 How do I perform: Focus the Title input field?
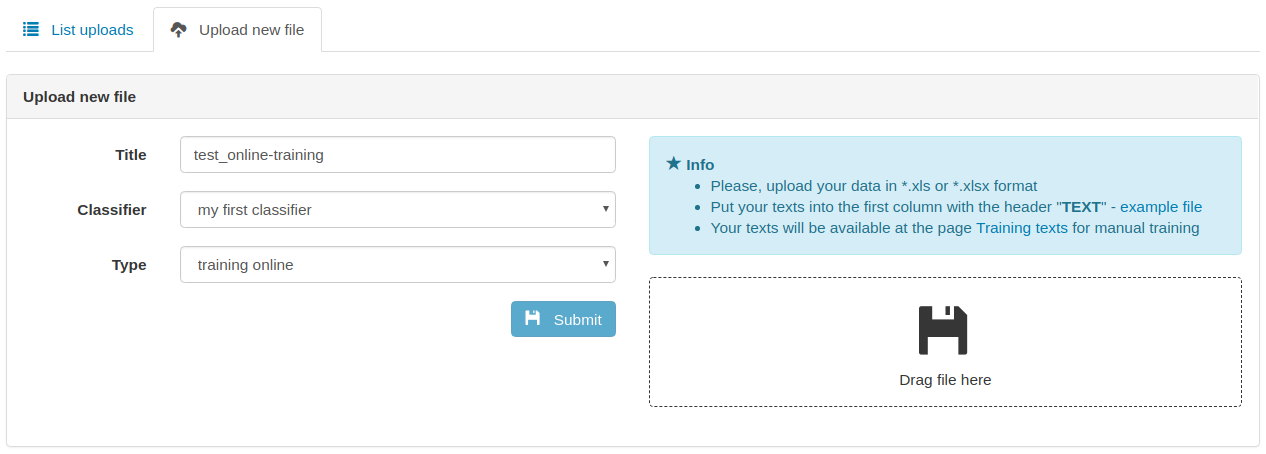tap(398, 155)
